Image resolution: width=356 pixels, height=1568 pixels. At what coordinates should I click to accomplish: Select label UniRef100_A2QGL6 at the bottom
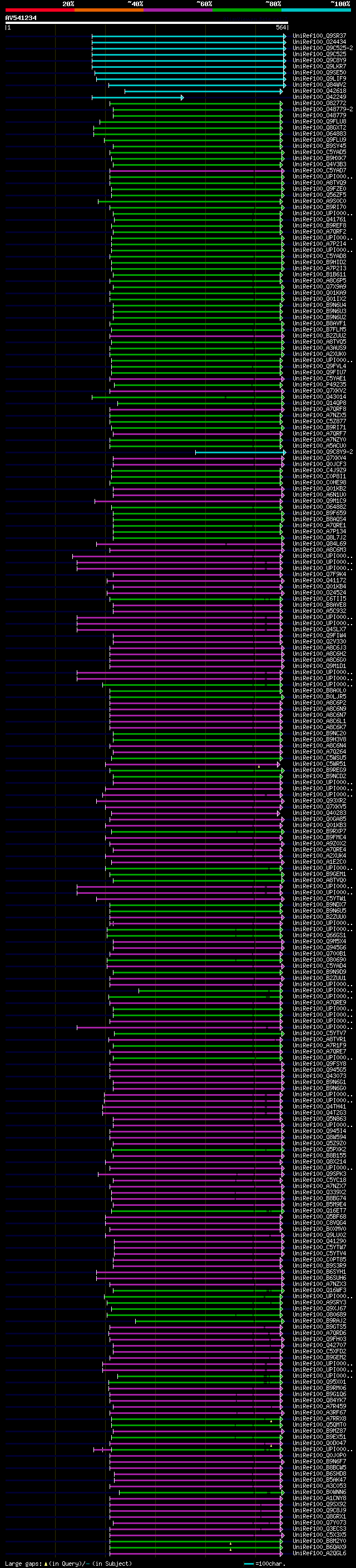[x=319, y=1554]
